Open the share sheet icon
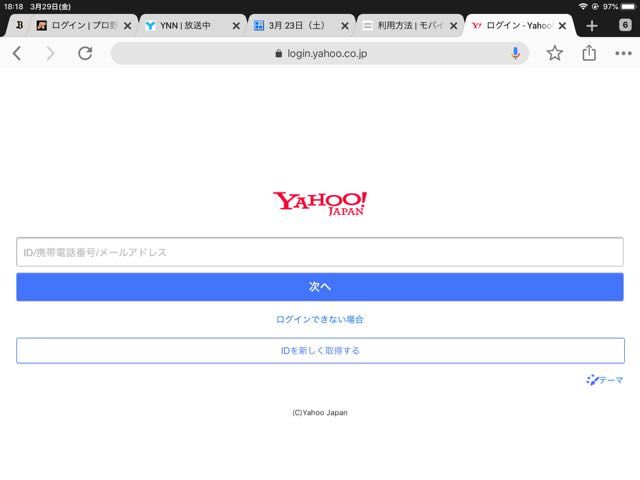640x480 pixels. pyautogui.click(x=589, y=53)
